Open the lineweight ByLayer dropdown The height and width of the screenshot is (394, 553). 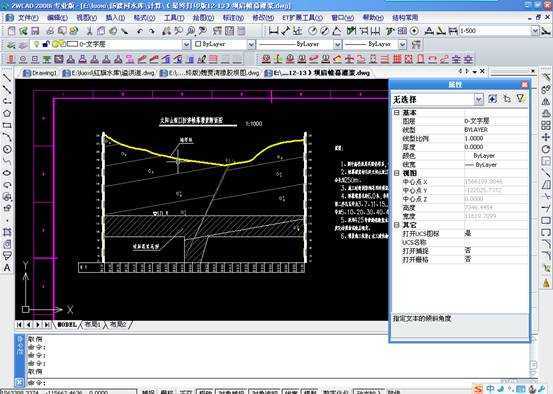coord(402,44)
